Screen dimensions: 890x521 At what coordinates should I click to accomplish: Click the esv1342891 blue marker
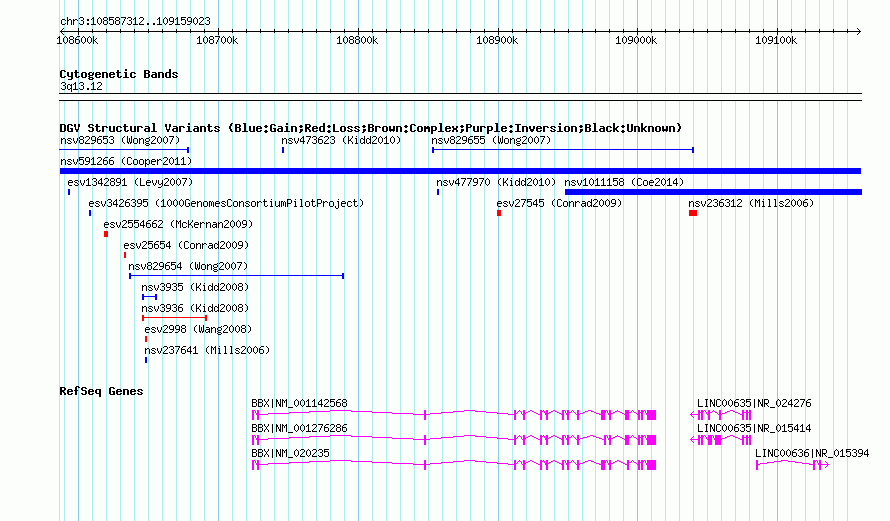(69, 192)
